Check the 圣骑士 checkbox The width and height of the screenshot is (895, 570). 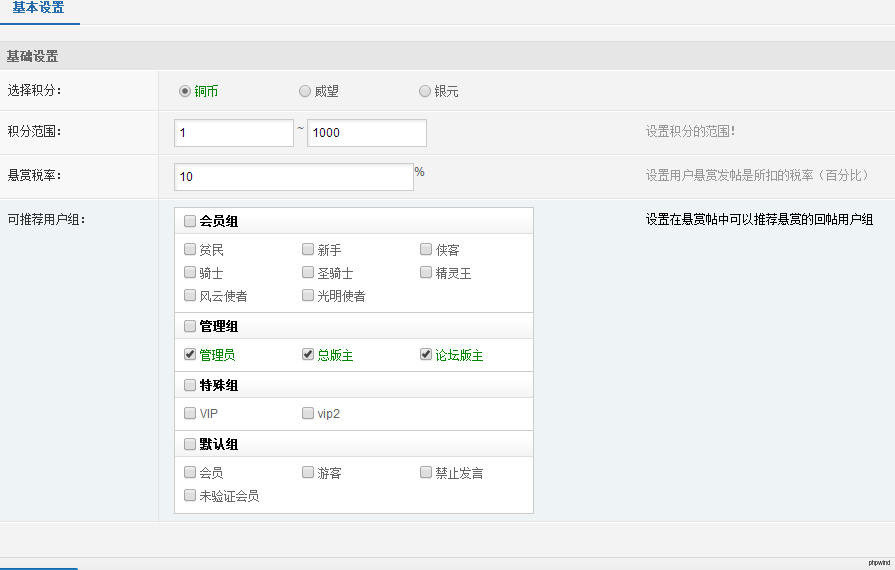pos(308,273)
